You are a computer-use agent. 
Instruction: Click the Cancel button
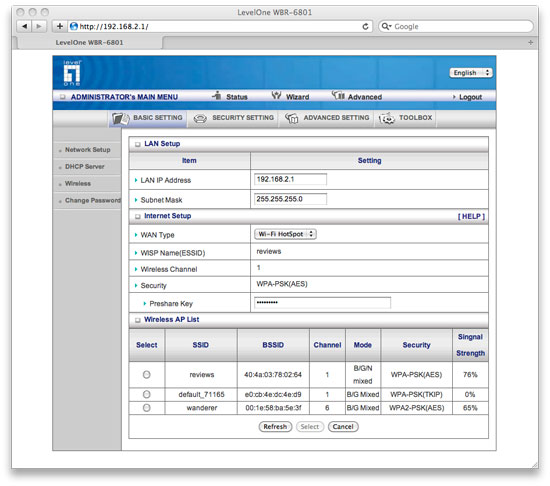point(343,427)
